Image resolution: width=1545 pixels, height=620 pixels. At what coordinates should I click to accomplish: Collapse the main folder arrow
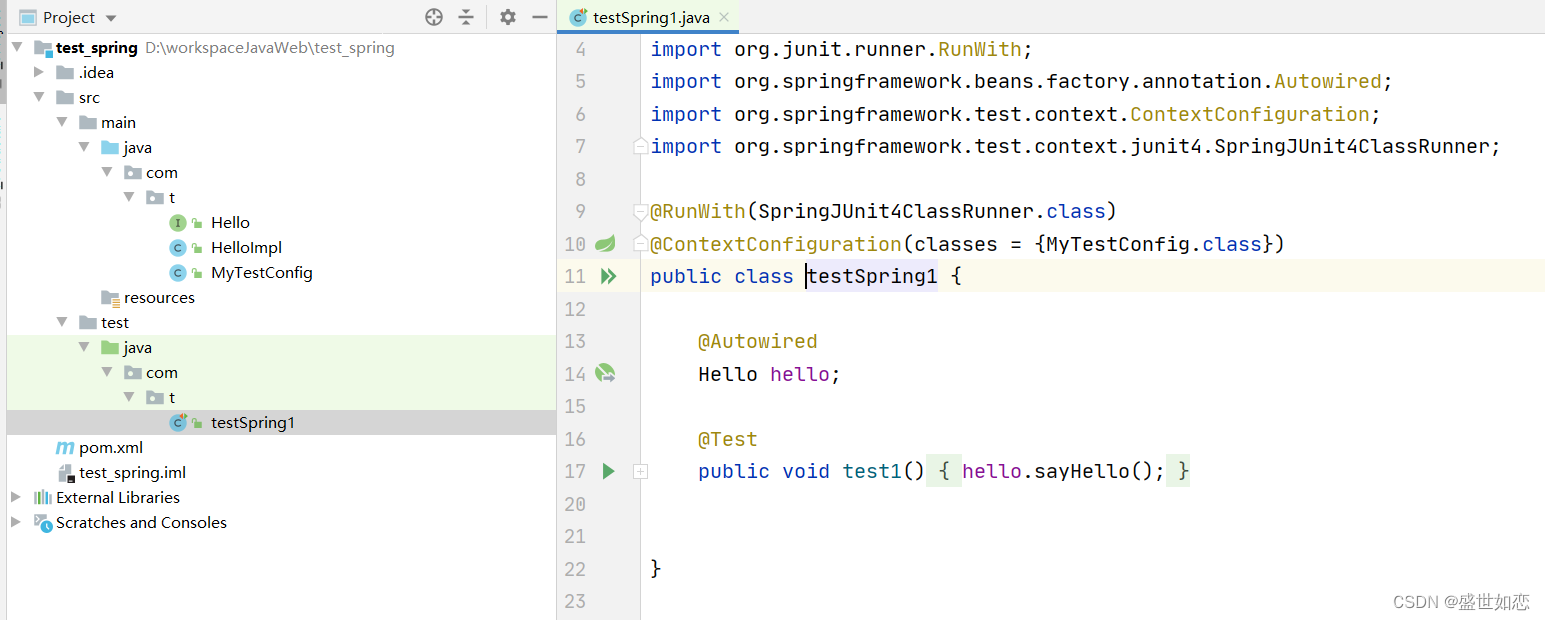click(62, 122)
